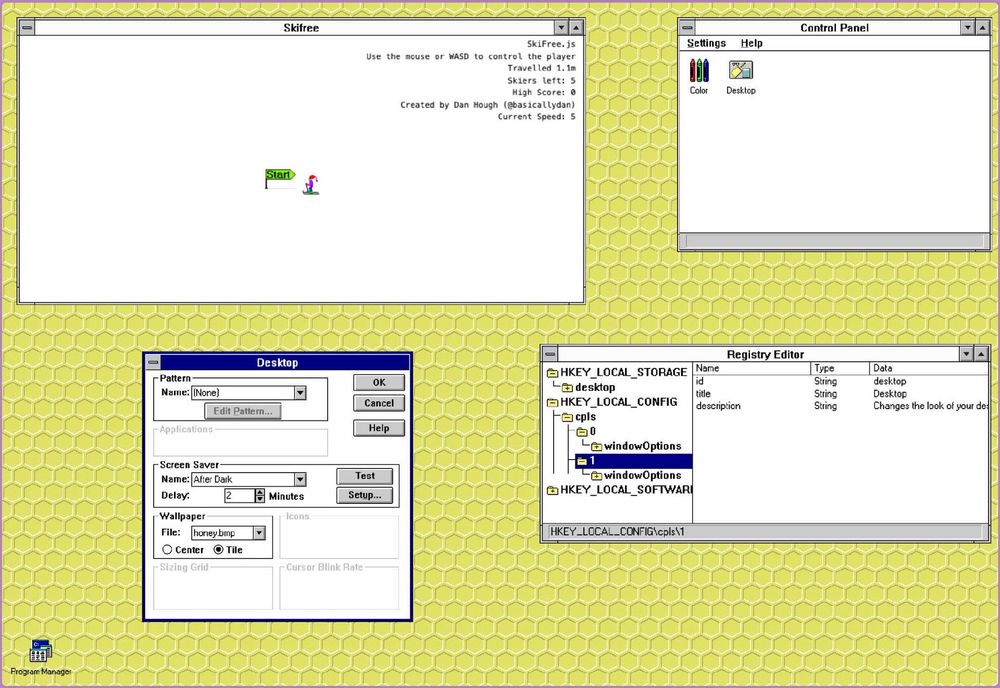Expand the desktop key under HKEY_LOCAL_STORAGE
This screenshot has height=688, width=1000.
pos(567,388)
